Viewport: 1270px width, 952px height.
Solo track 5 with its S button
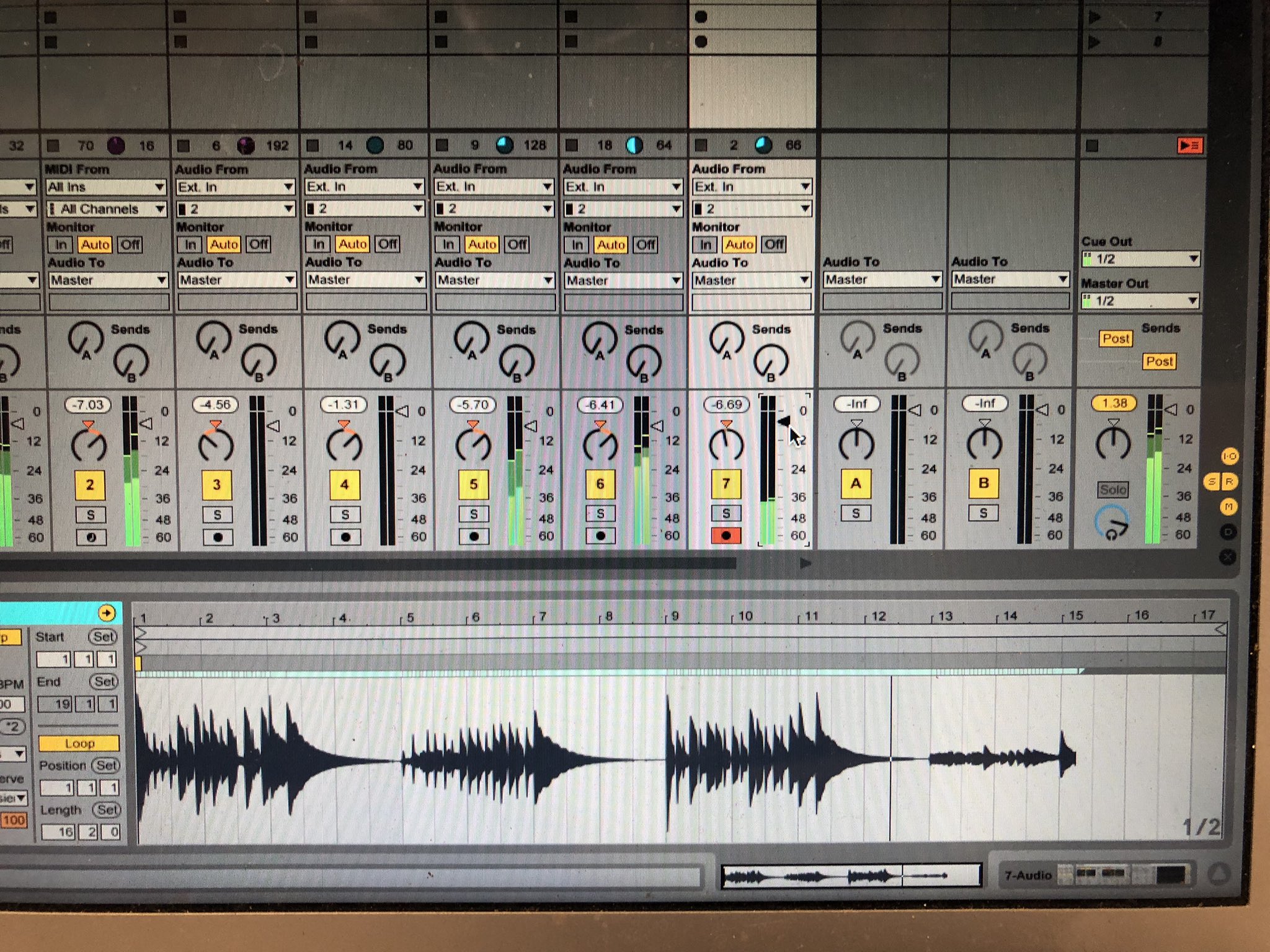pyautogui.click(x=473, y=514)
